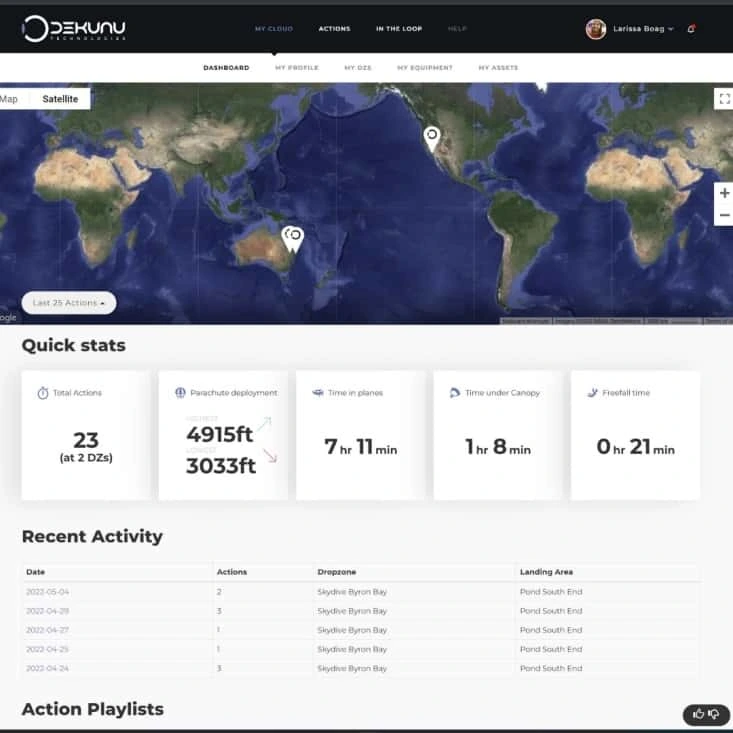Switch to My Equipment tab
Screen dimensions: 733x733
click(x=424, y=68)
